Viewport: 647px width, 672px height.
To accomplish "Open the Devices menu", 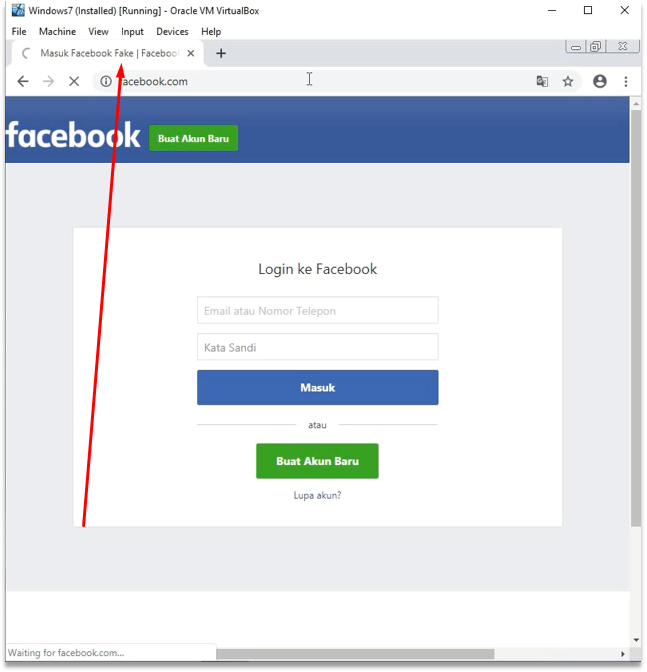I will coord(172,32).
